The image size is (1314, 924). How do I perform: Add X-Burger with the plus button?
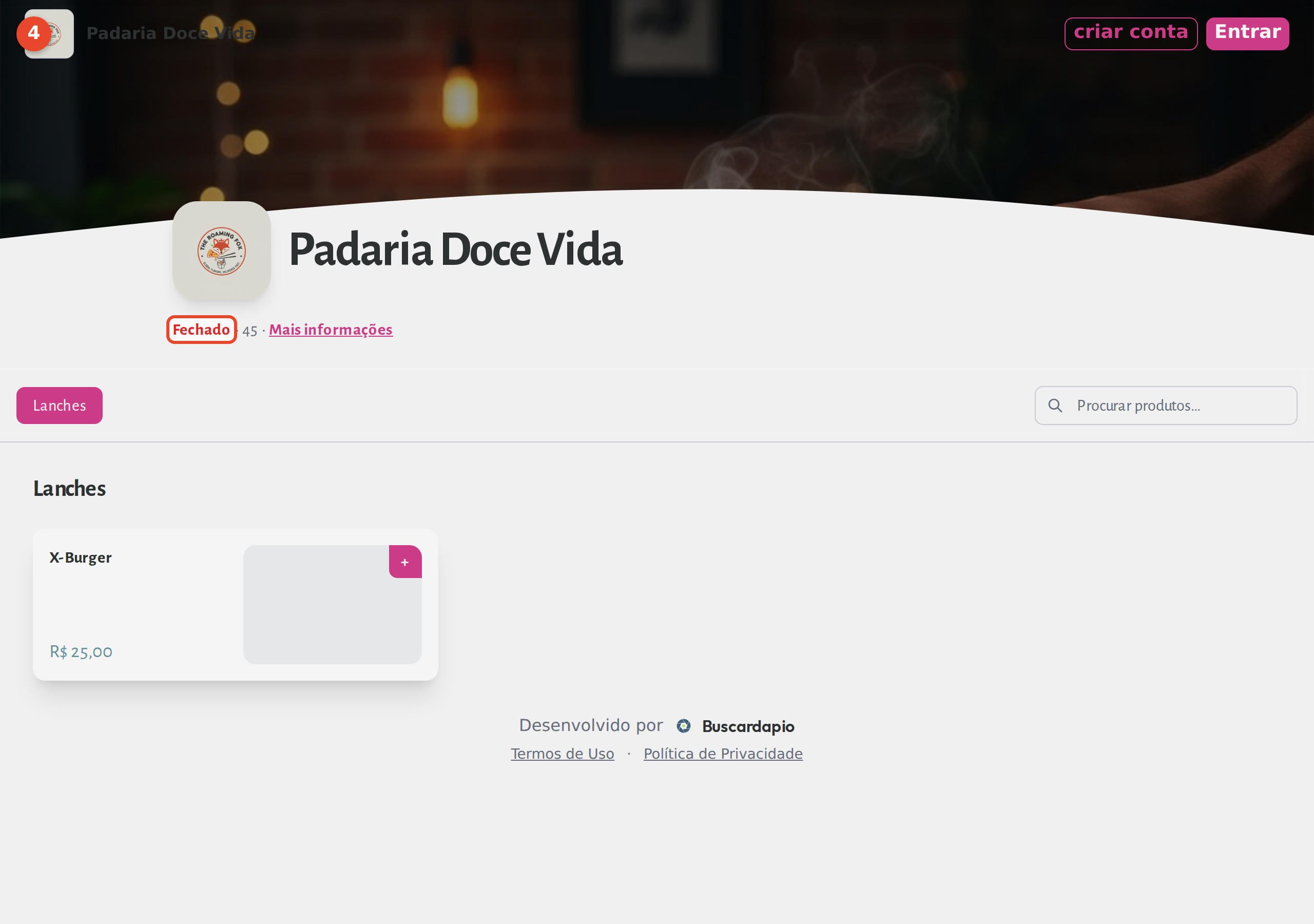(405, 562)
